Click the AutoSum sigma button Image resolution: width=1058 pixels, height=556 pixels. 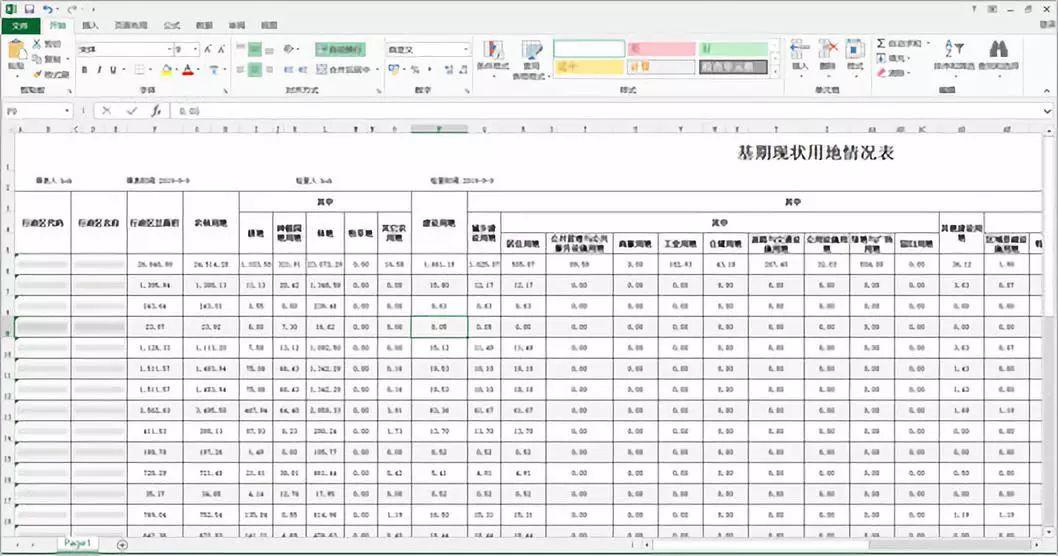899,44
